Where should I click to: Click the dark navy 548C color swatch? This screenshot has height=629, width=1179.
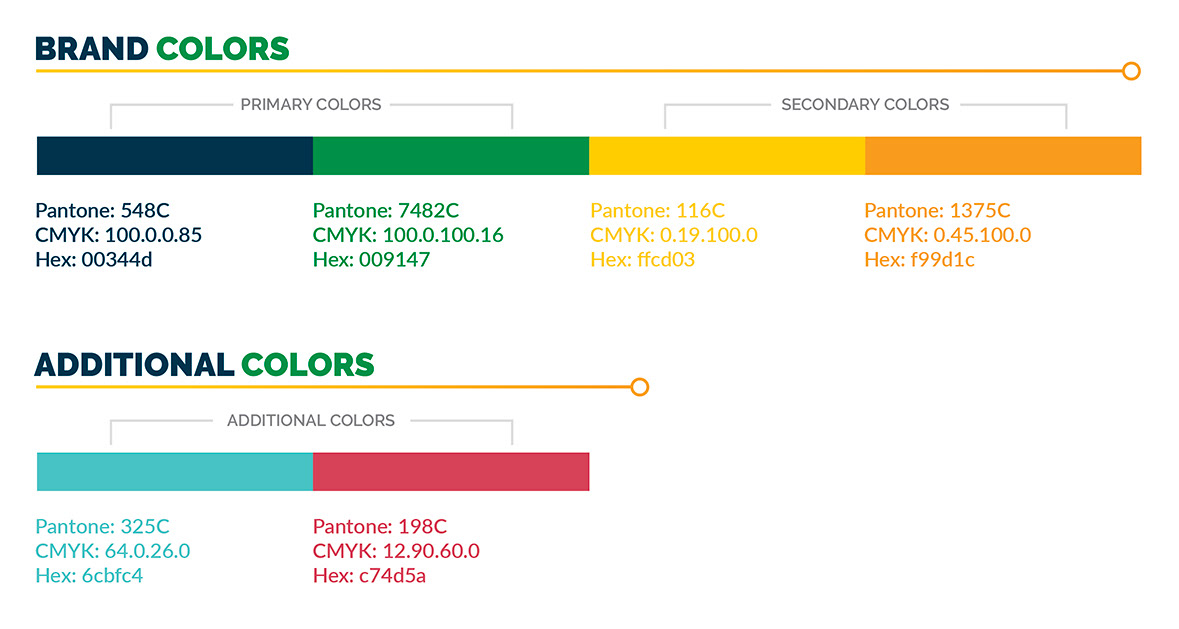pyautogui.click(x=175, y=155)
